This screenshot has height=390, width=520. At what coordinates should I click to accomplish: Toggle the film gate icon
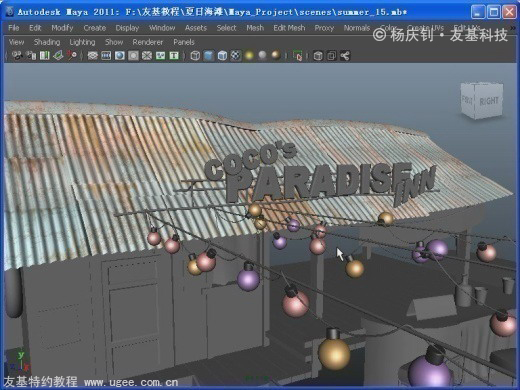tap(106, 55)
